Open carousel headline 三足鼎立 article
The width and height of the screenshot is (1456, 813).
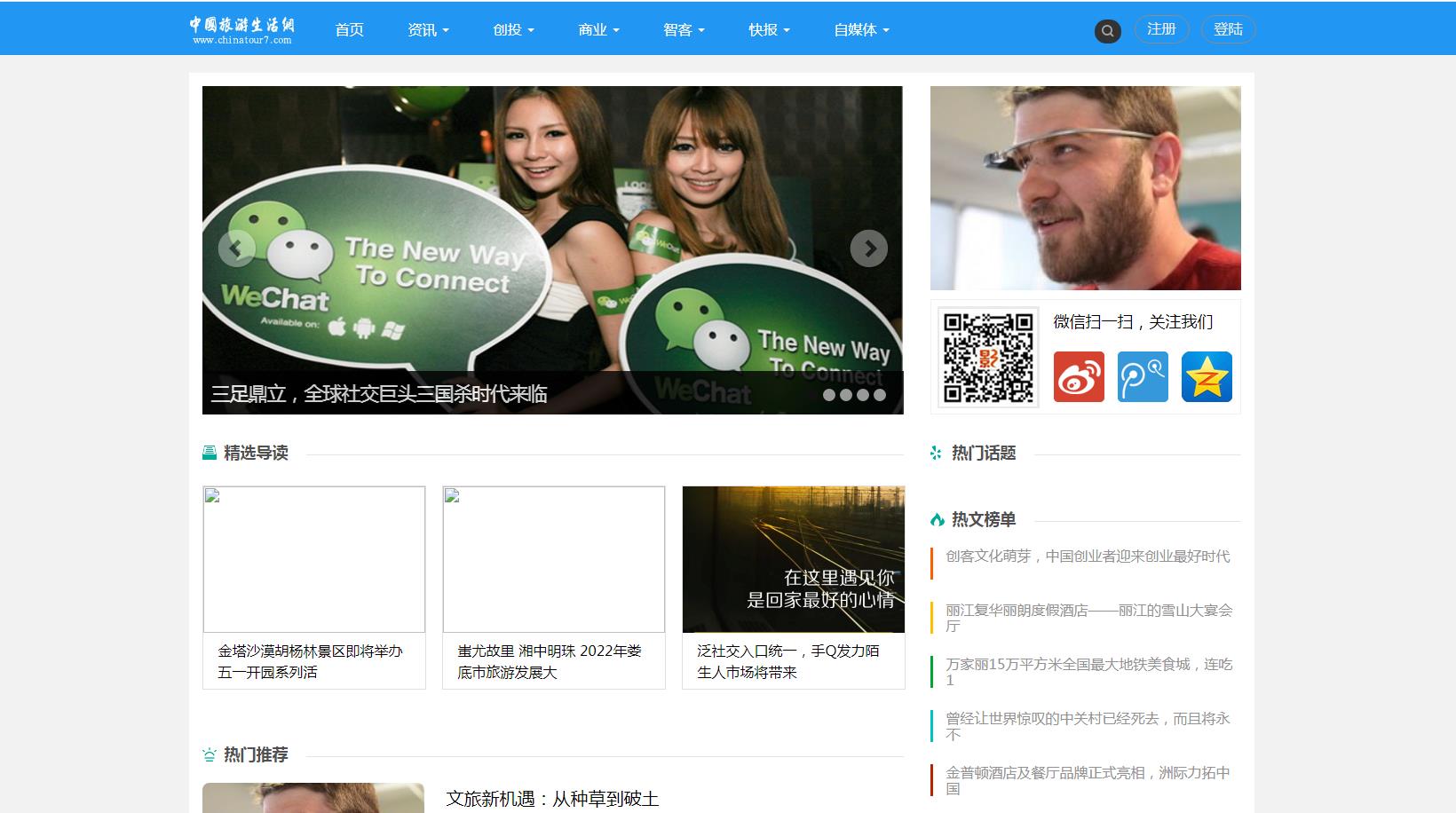click(x=379, y=394)
